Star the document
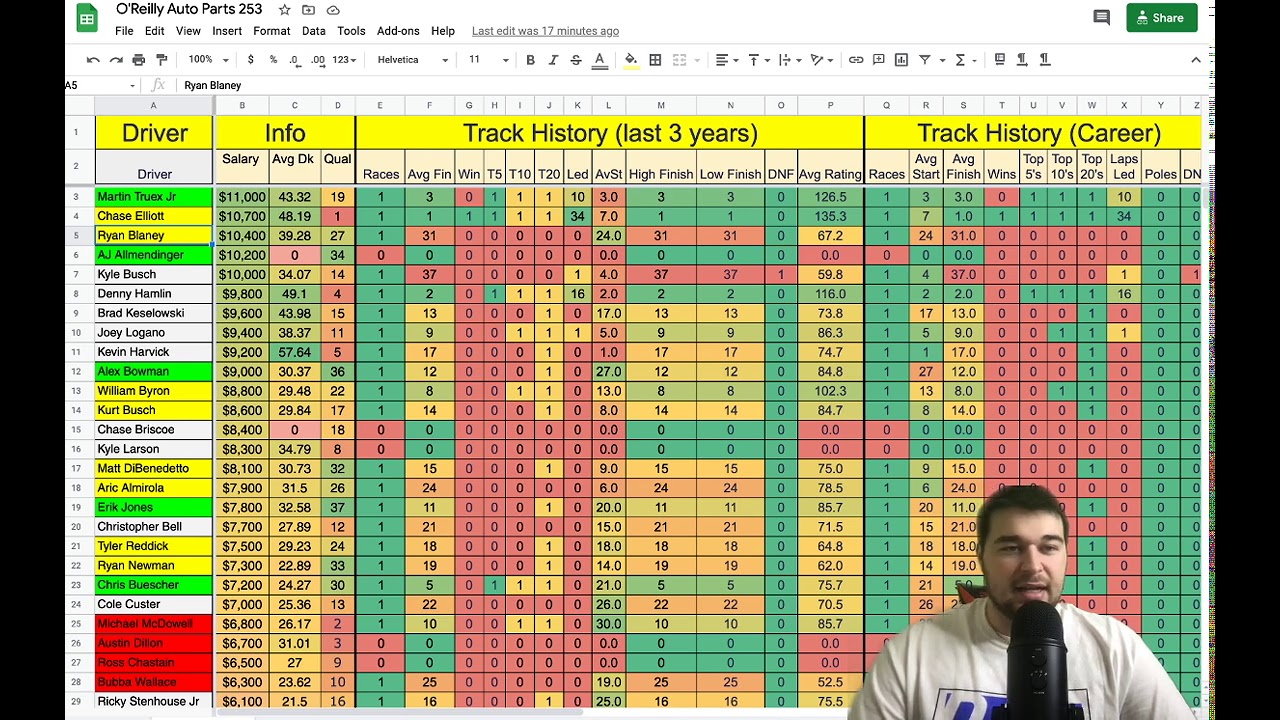This screenshot has height=720, width=1280. [284, 10]
